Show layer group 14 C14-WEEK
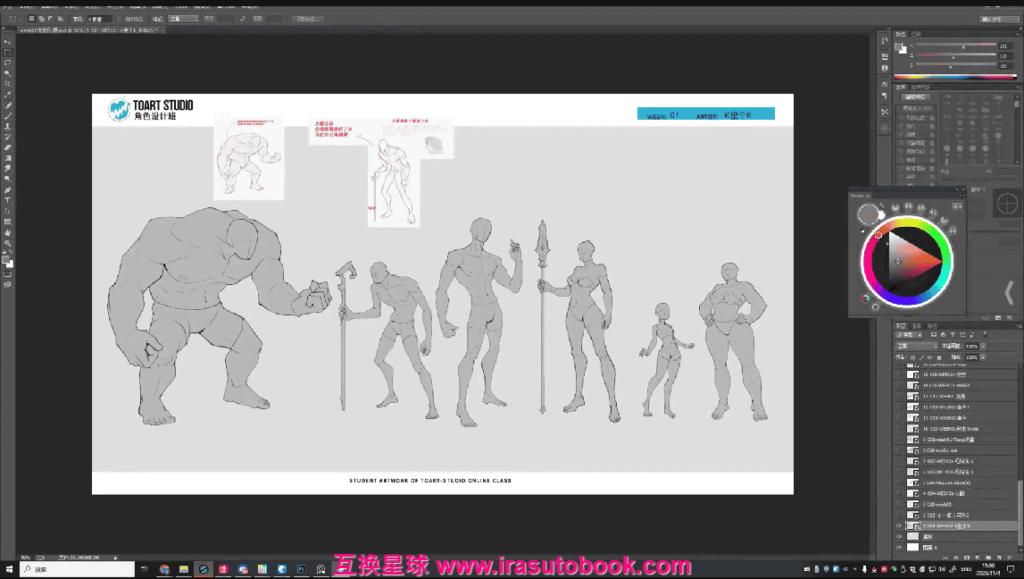 [899, 385]
